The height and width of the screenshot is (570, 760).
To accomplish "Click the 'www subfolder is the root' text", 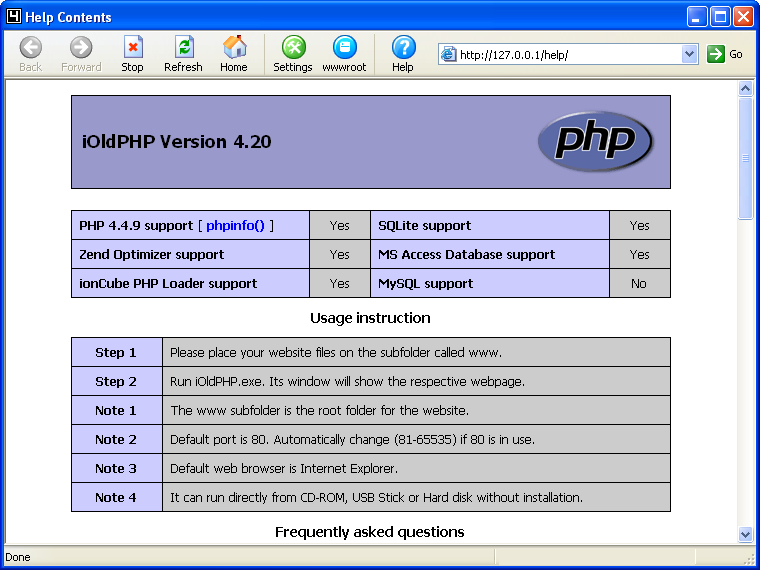I will point(319,411).
